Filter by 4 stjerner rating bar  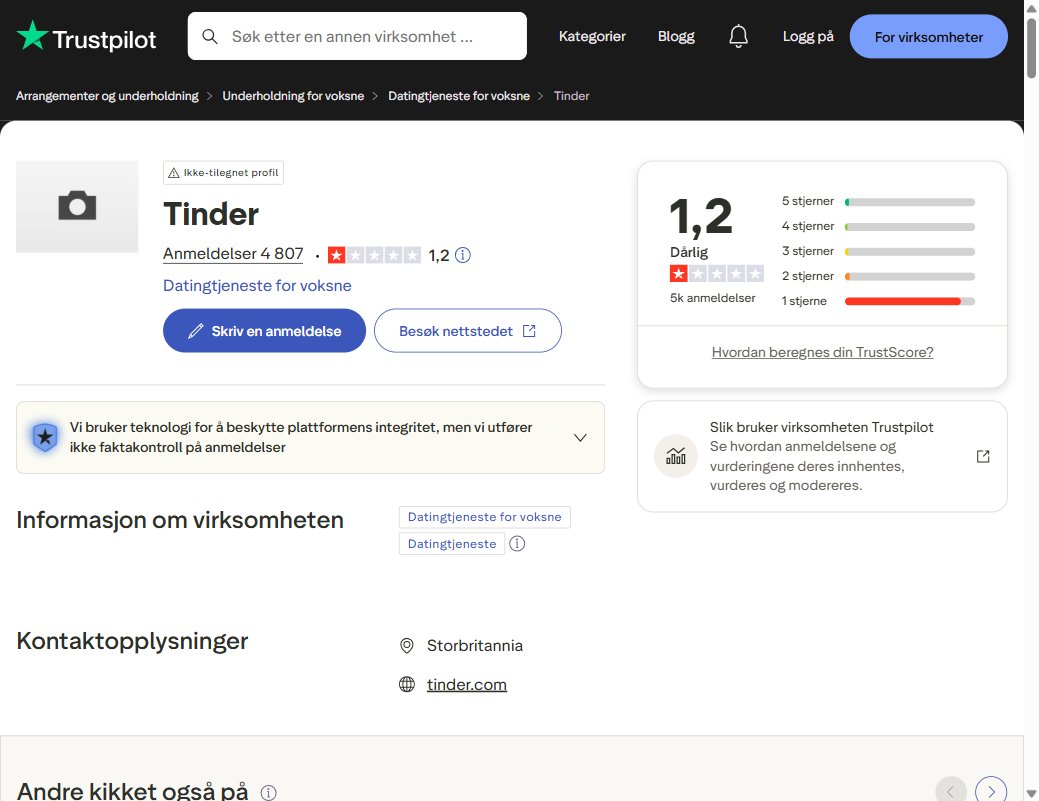tap(878, 227)
